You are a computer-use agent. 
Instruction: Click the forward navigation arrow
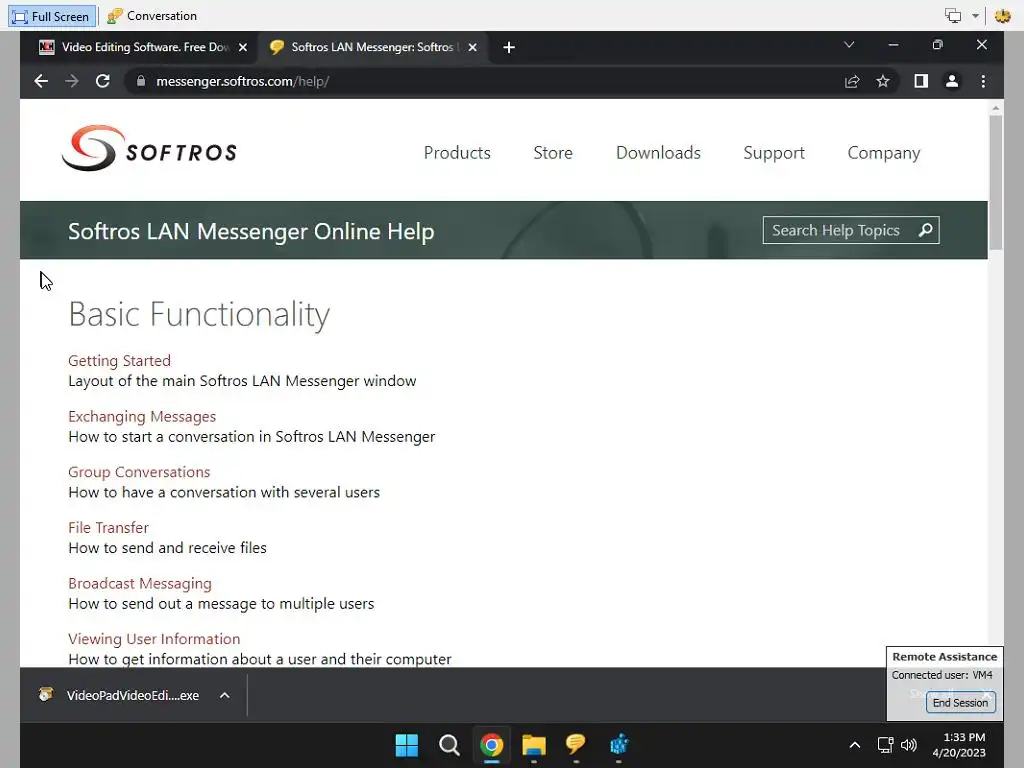tap(72, 81)
